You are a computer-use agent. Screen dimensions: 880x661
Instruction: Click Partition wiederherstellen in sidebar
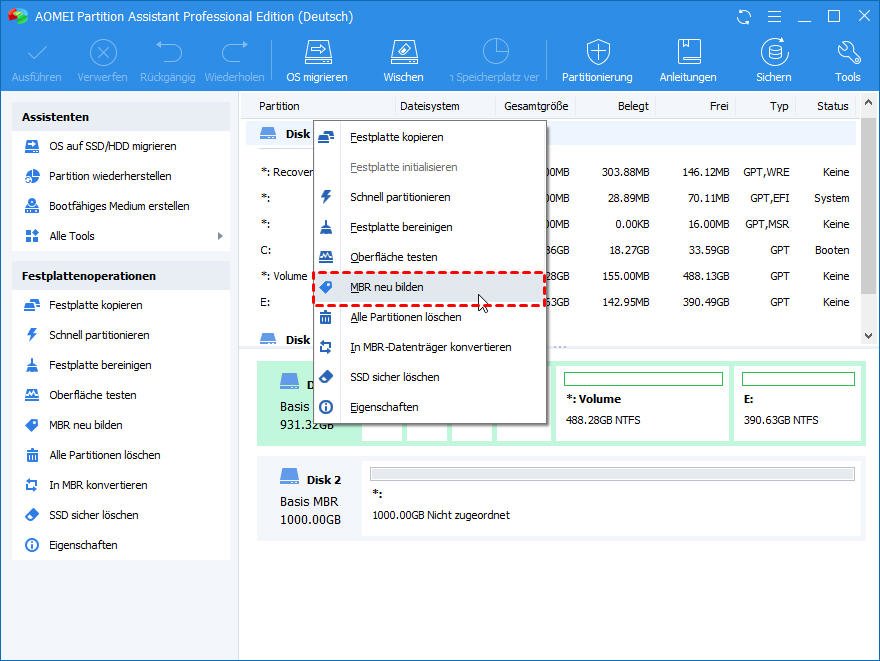click(110, 176)
